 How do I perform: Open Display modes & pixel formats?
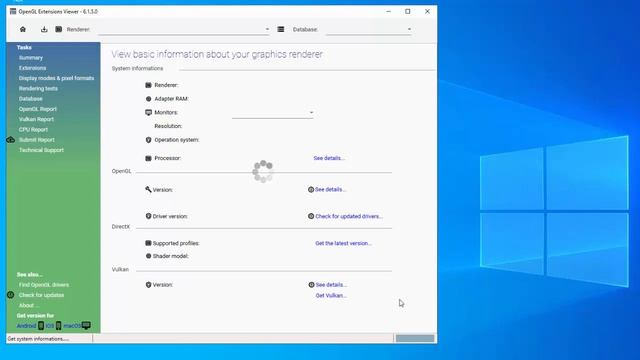[x=56, y=78]
